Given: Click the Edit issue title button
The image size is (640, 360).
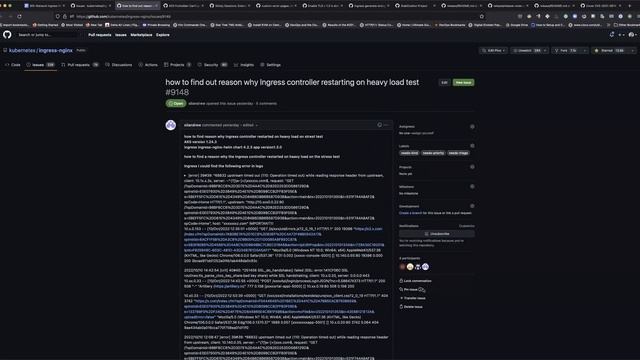Looking at the screenshot, I should tap(444, 82).
